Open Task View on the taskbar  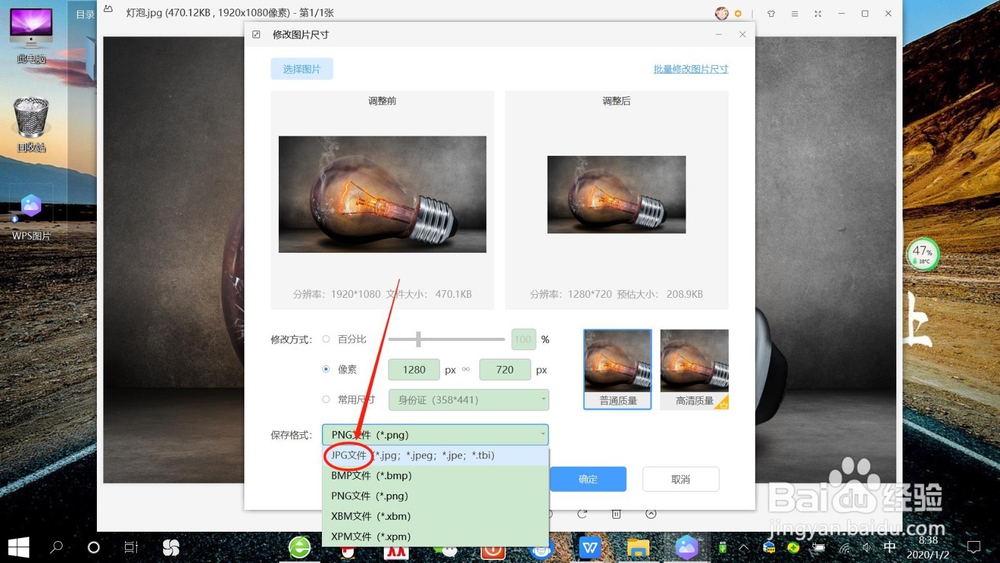pyautogui.click(x=131, y=547)
